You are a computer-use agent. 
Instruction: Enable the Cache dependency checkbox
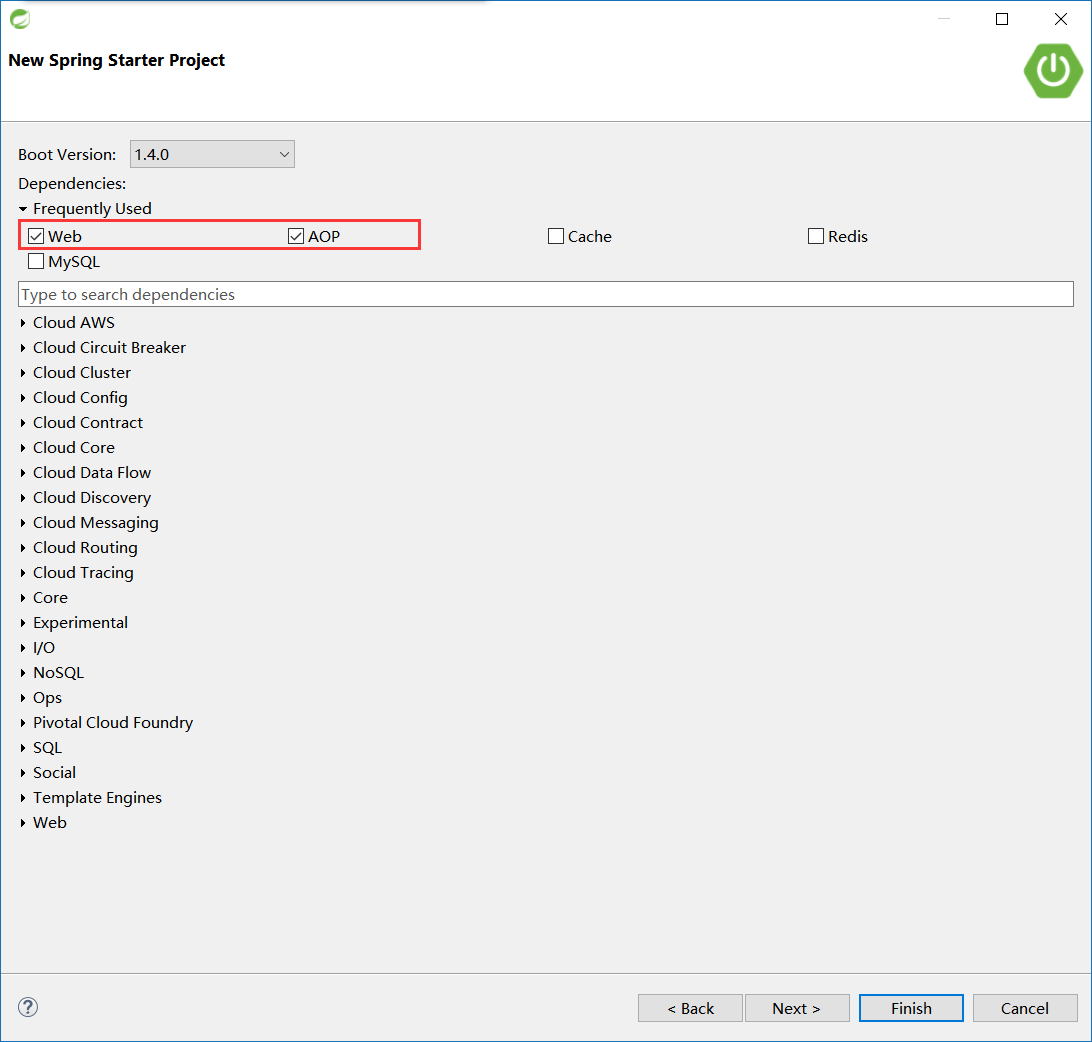(556, 236)
